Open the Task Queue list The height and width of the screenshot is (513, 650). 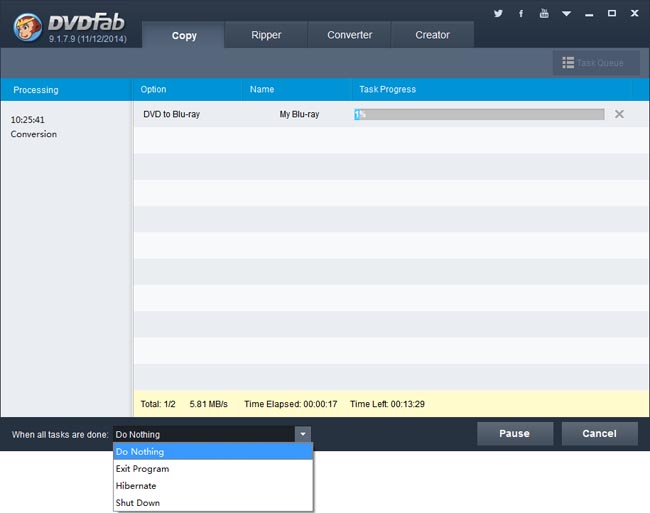tap(596, 63)
